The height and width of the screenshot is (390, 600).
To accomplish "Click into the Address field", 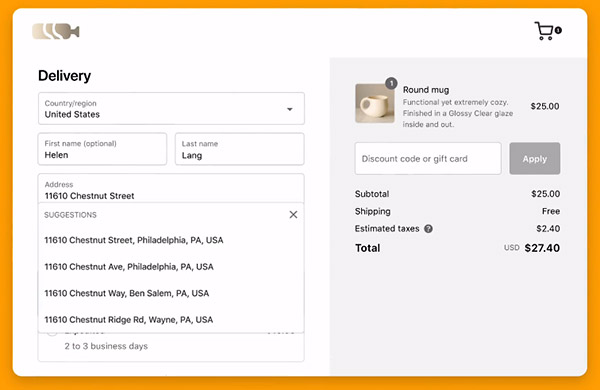I will click(171, 188).
